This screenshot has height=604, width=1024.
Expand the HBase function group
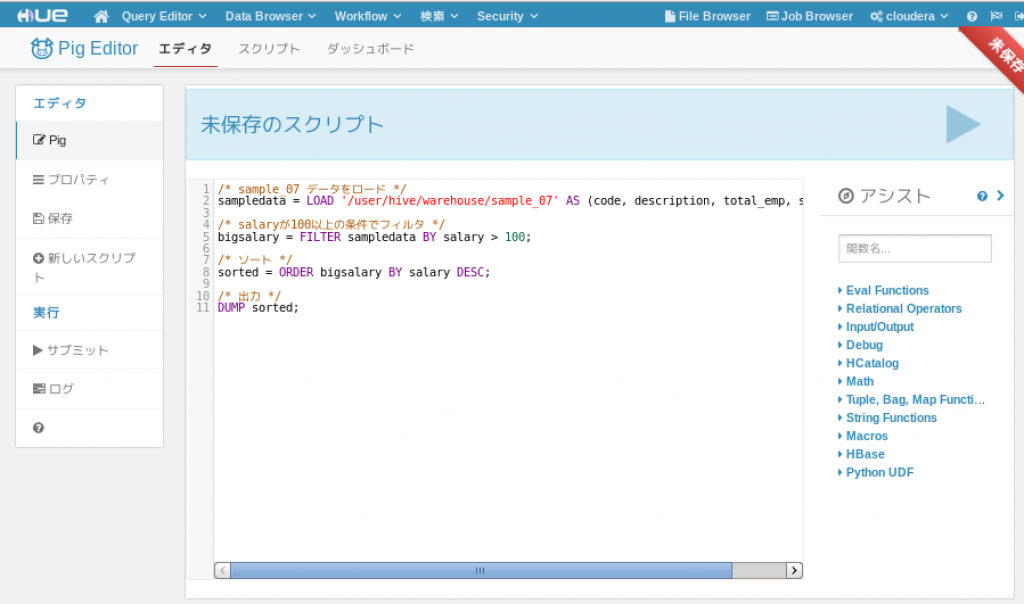(865, 455)
